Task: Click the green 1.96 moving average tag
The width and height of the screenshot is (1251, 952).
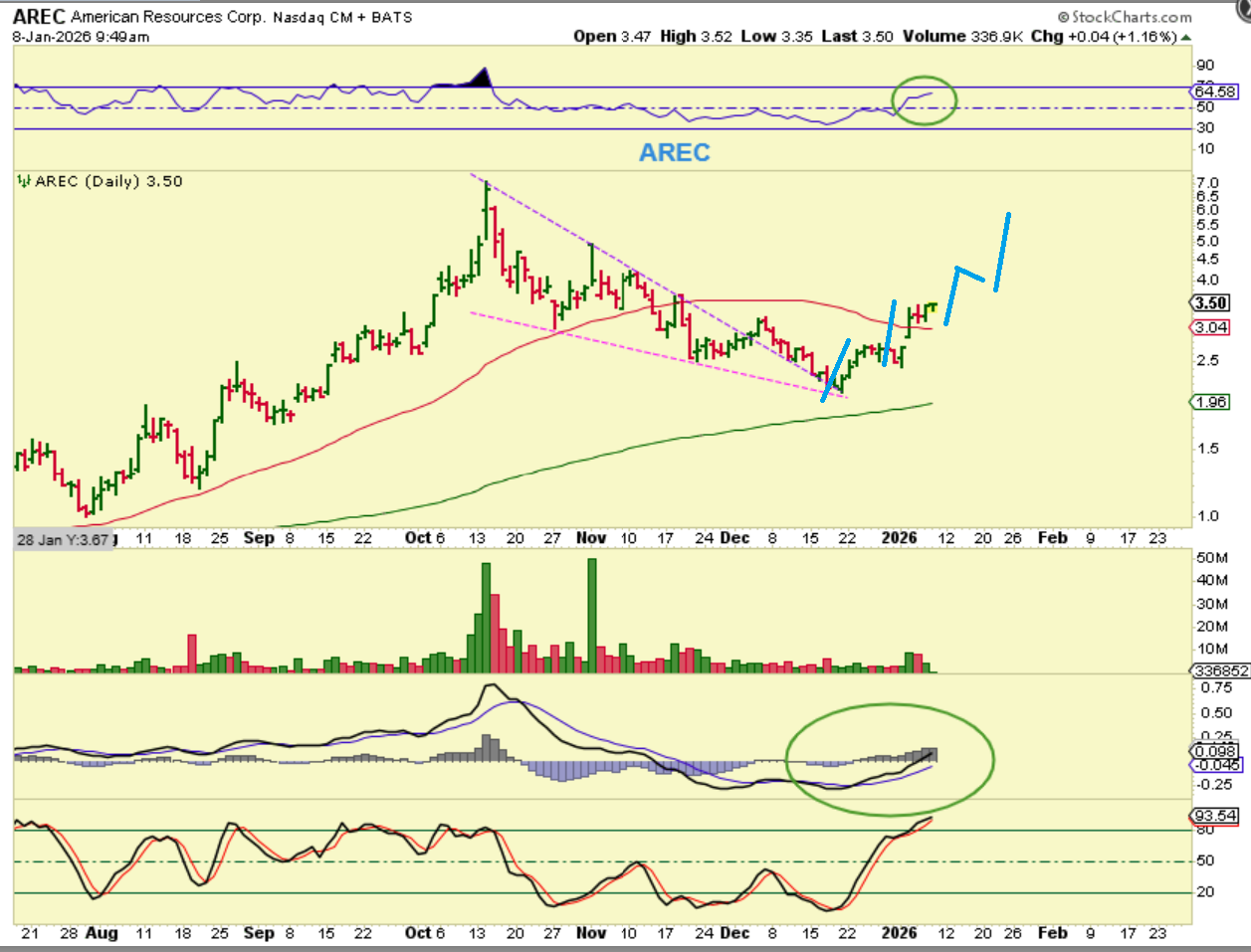Action: (x=1211, y=402)
